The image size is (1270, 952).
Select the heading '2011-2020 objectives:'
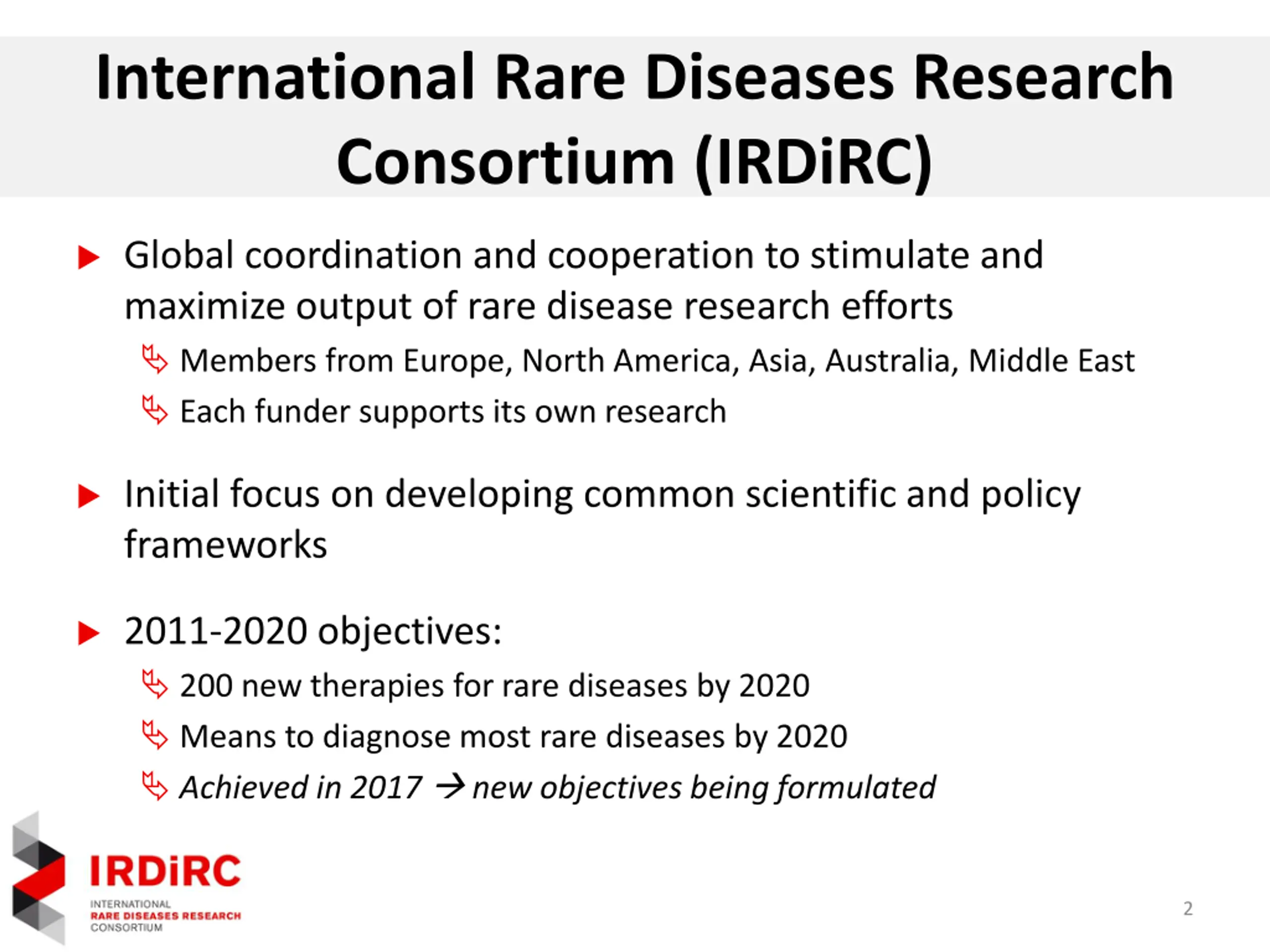tap(313, 632)
